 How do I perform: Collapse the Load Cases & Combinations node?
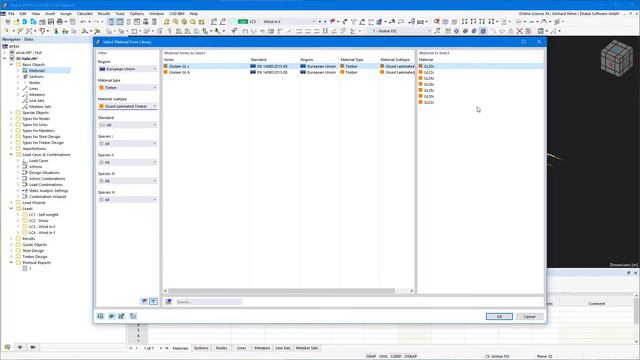pyautogui.click(x=11, y=155)
